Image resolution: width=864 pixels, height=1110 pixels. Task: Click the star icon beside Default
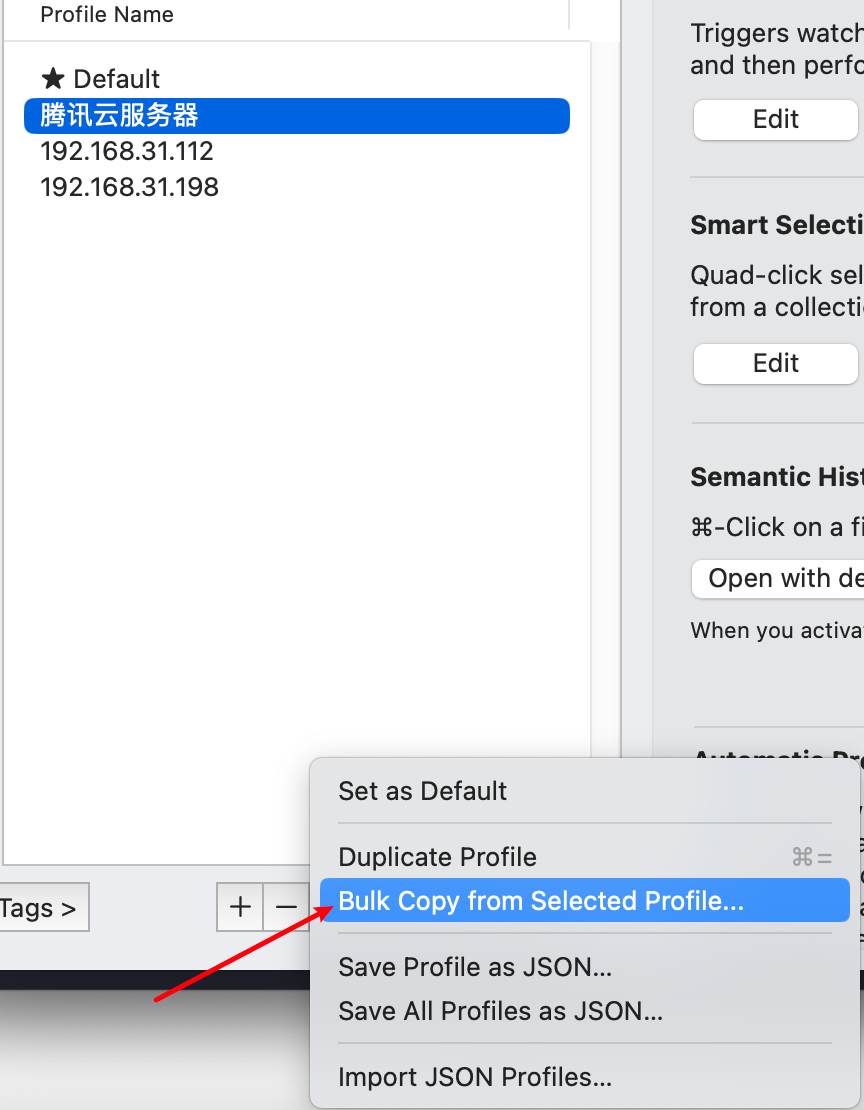[x=52, y=78]
